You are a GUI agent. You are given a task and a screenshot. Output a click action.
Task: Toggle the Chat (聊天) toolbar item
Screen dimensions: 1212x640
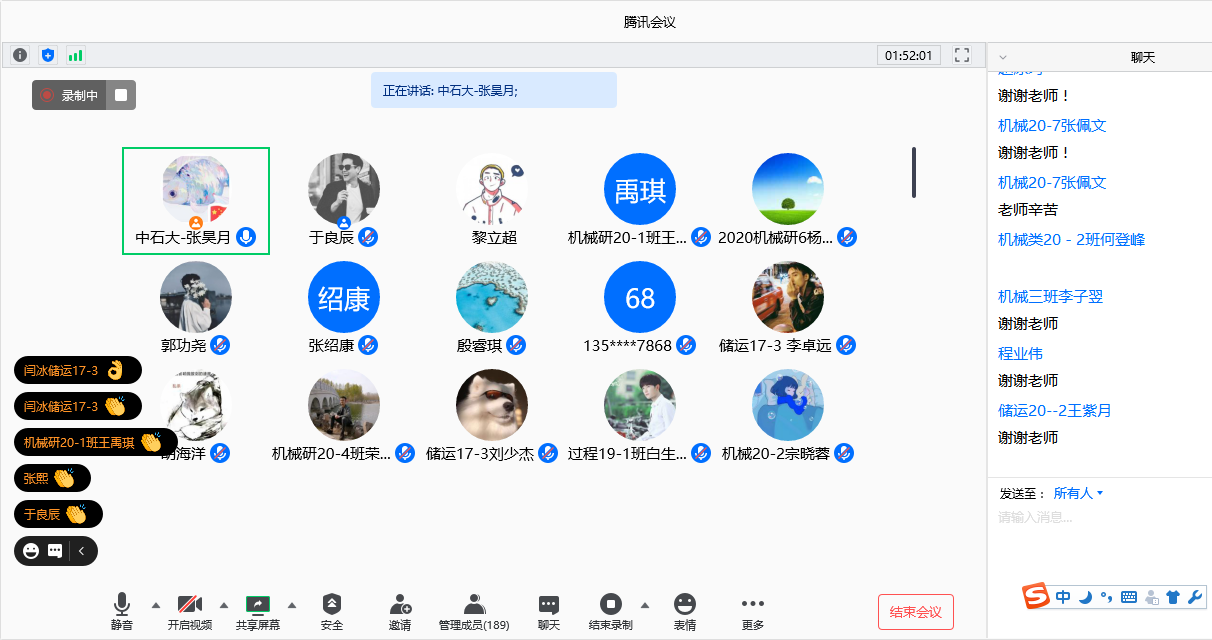[549, 611]
